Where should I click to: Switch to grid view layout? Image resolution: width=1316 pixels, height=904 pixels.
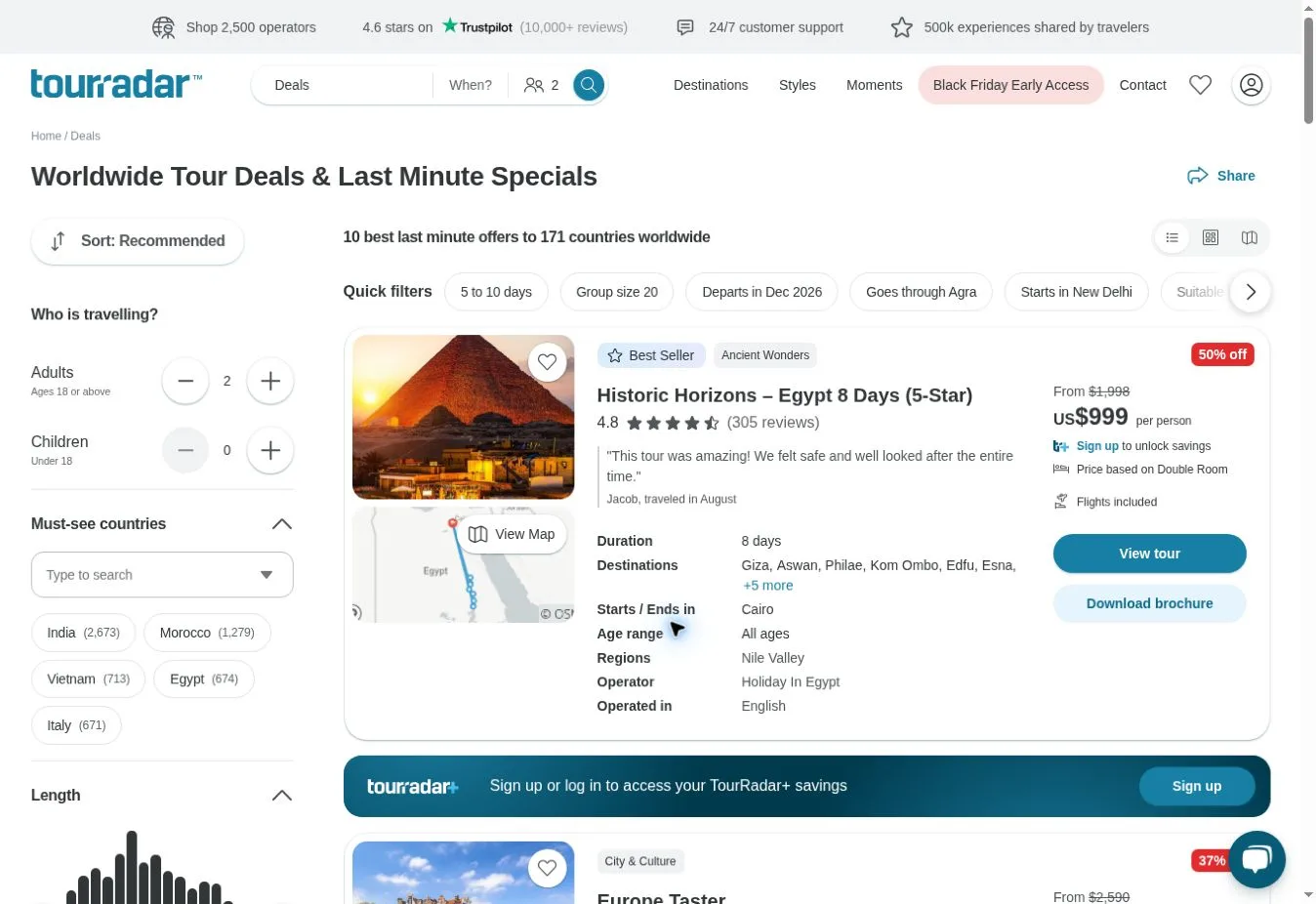[1211, 237]
